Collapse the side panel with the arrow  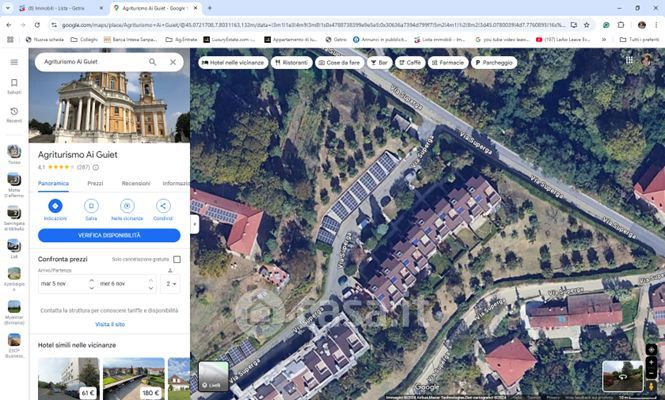pyautogui.click(x=195, y=225)
